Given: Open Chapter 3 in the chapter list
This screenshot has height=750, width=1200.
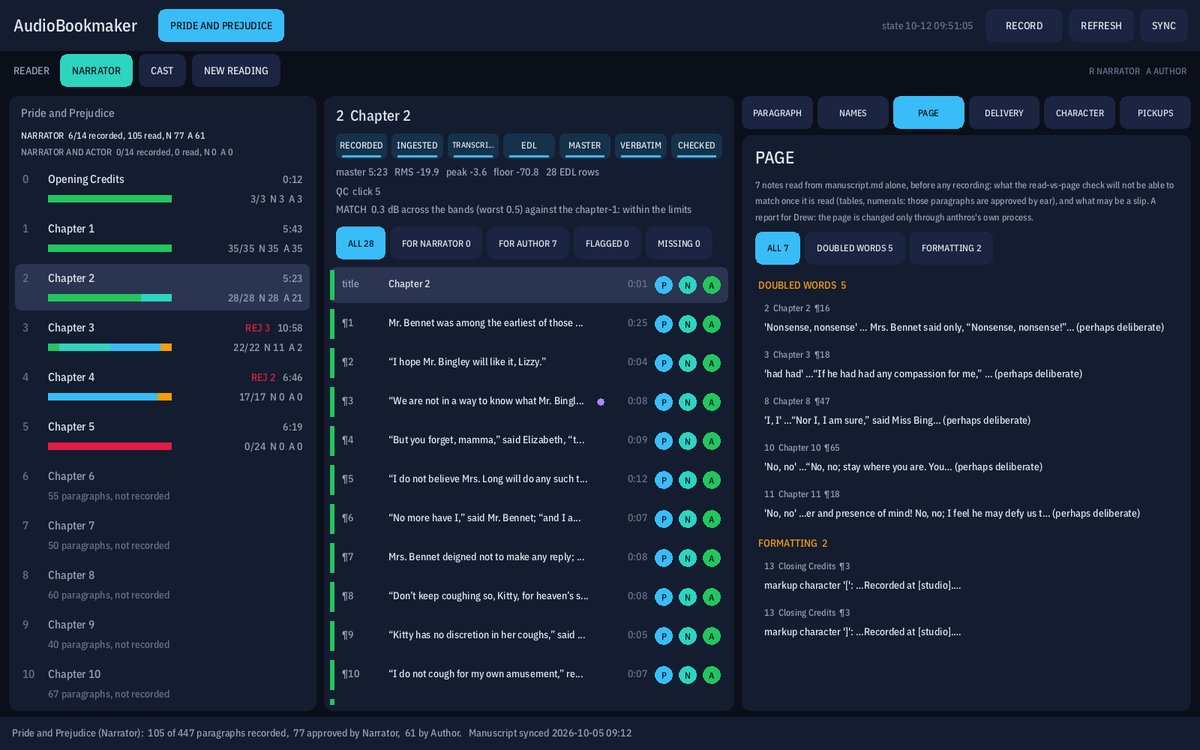Looking at the screenshot, I should point(162,336).
